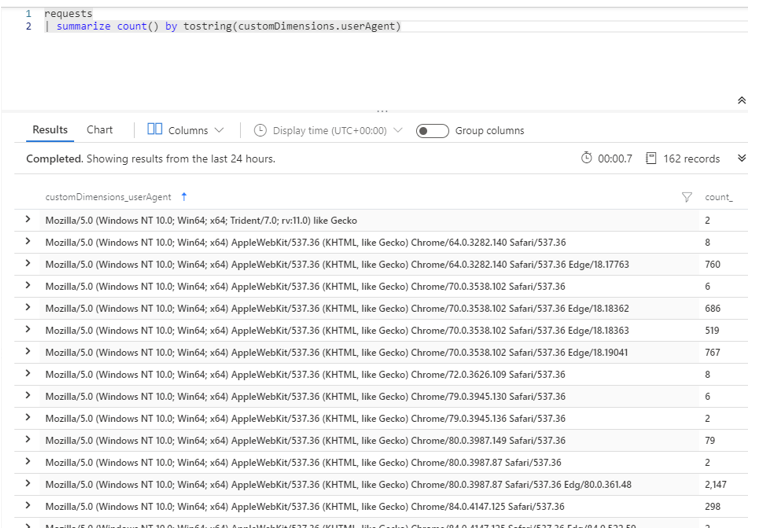Select the count cell showing 686

[x=712, y=308]
